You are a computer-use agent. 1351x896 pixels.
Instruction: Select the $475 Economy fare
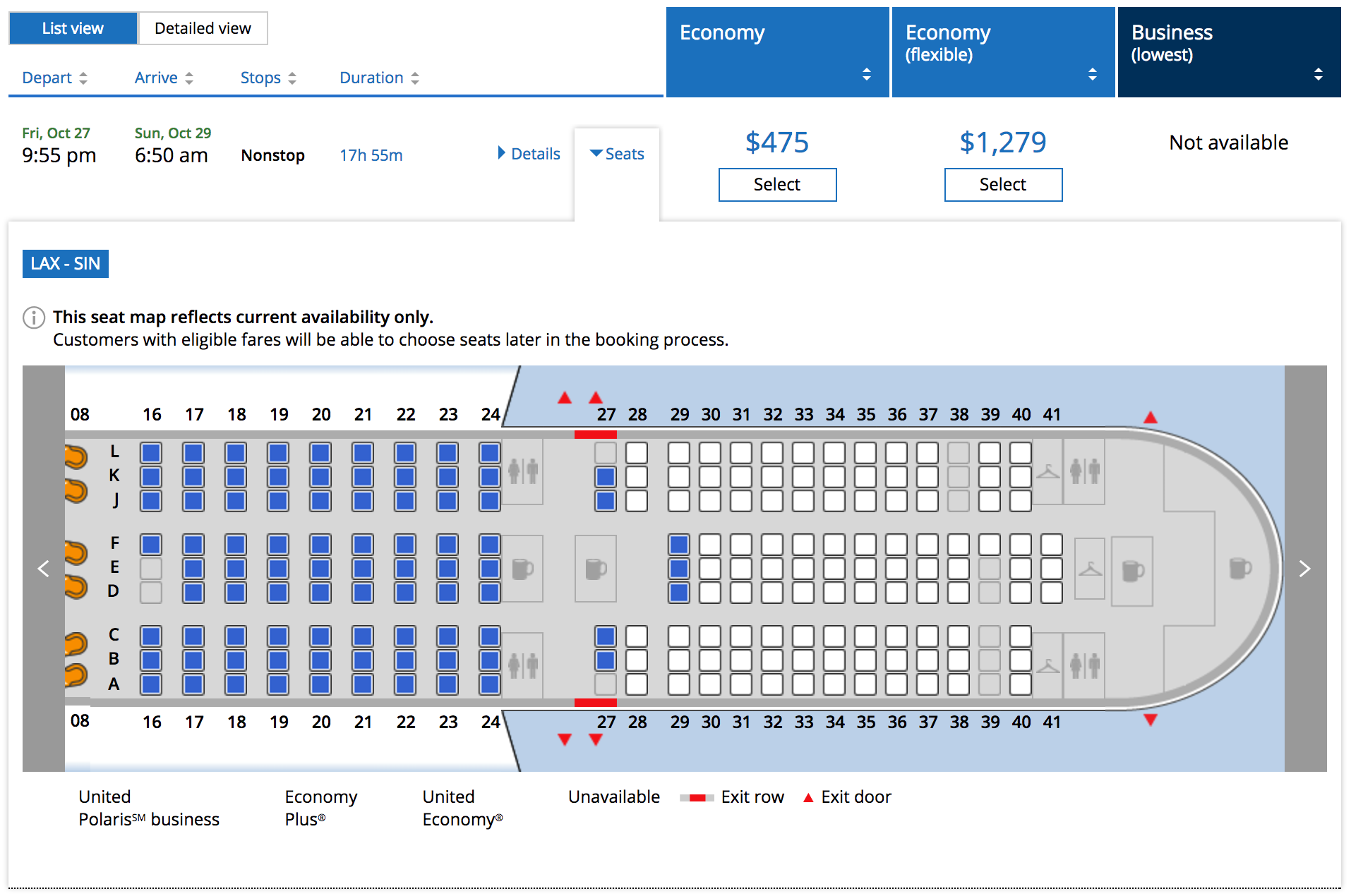777,185
